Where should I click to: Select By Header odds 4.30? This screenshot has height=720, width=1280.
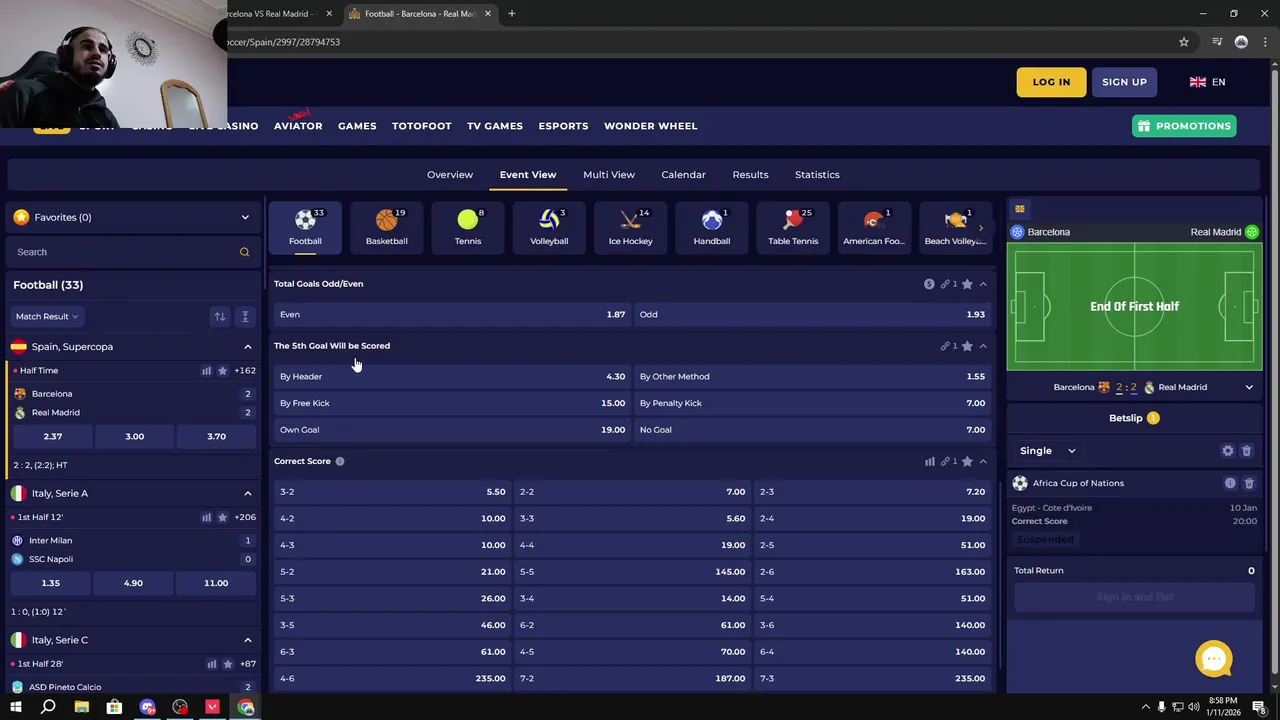pyautogui.click(x=452, y=377)
